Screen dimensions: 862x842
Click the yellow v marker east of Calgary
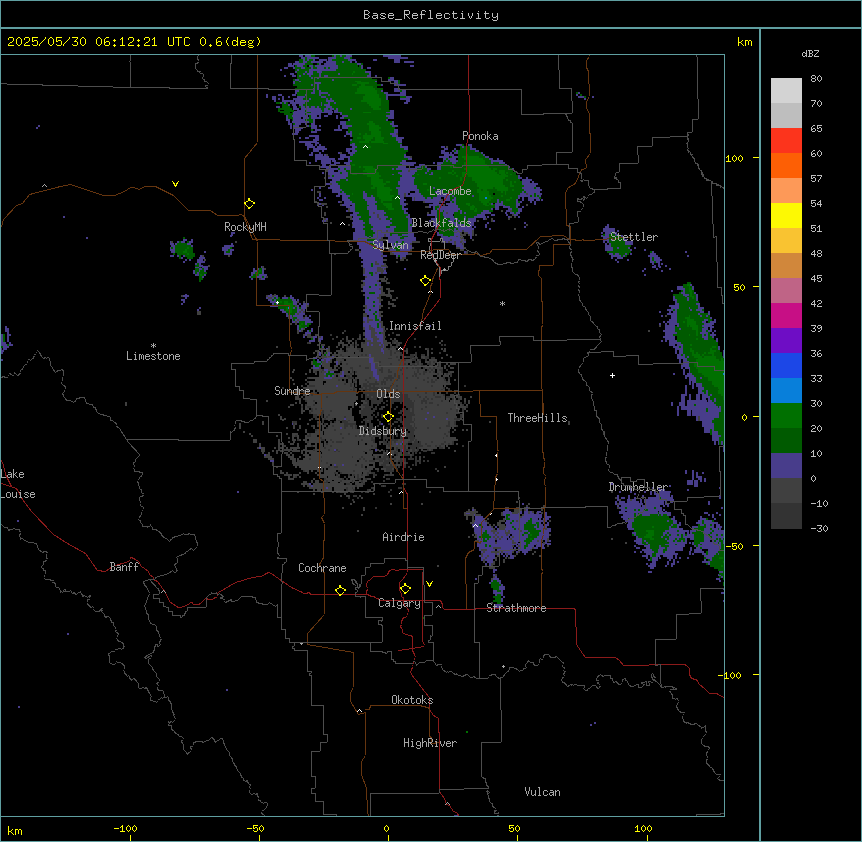click(x=429, y=584)
